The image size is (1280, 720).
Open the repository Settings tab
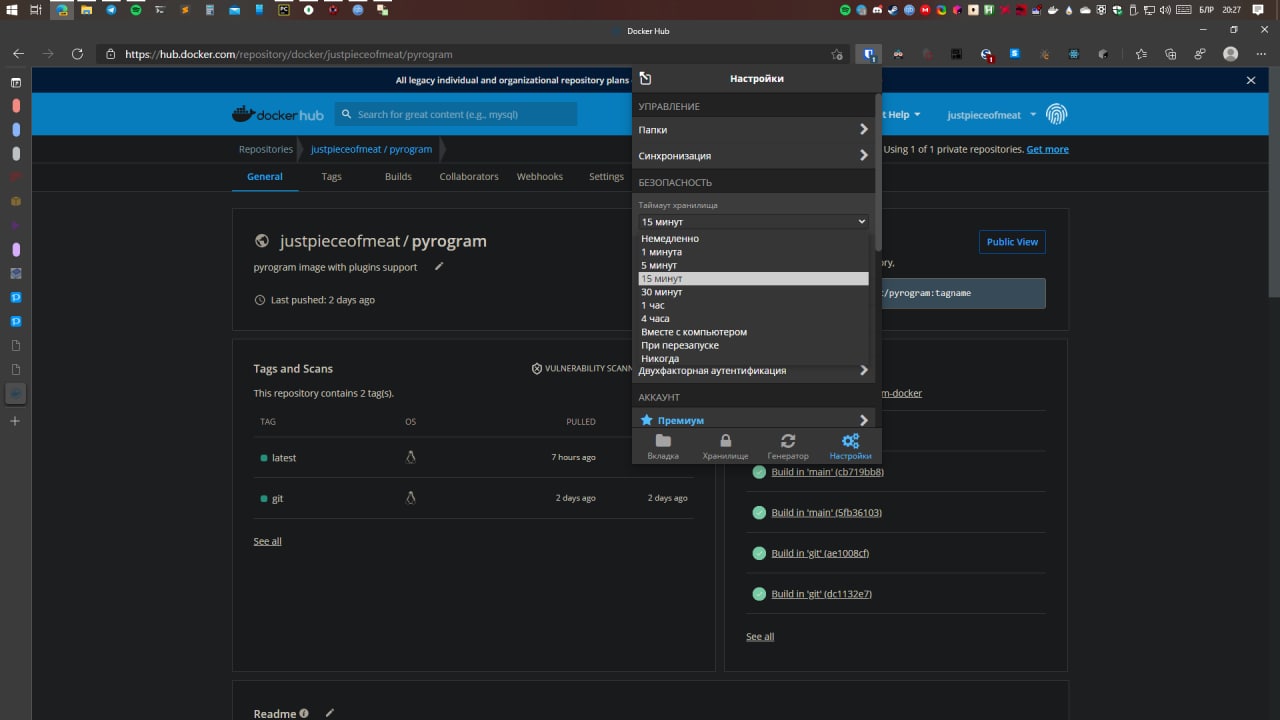coord(606,176)
